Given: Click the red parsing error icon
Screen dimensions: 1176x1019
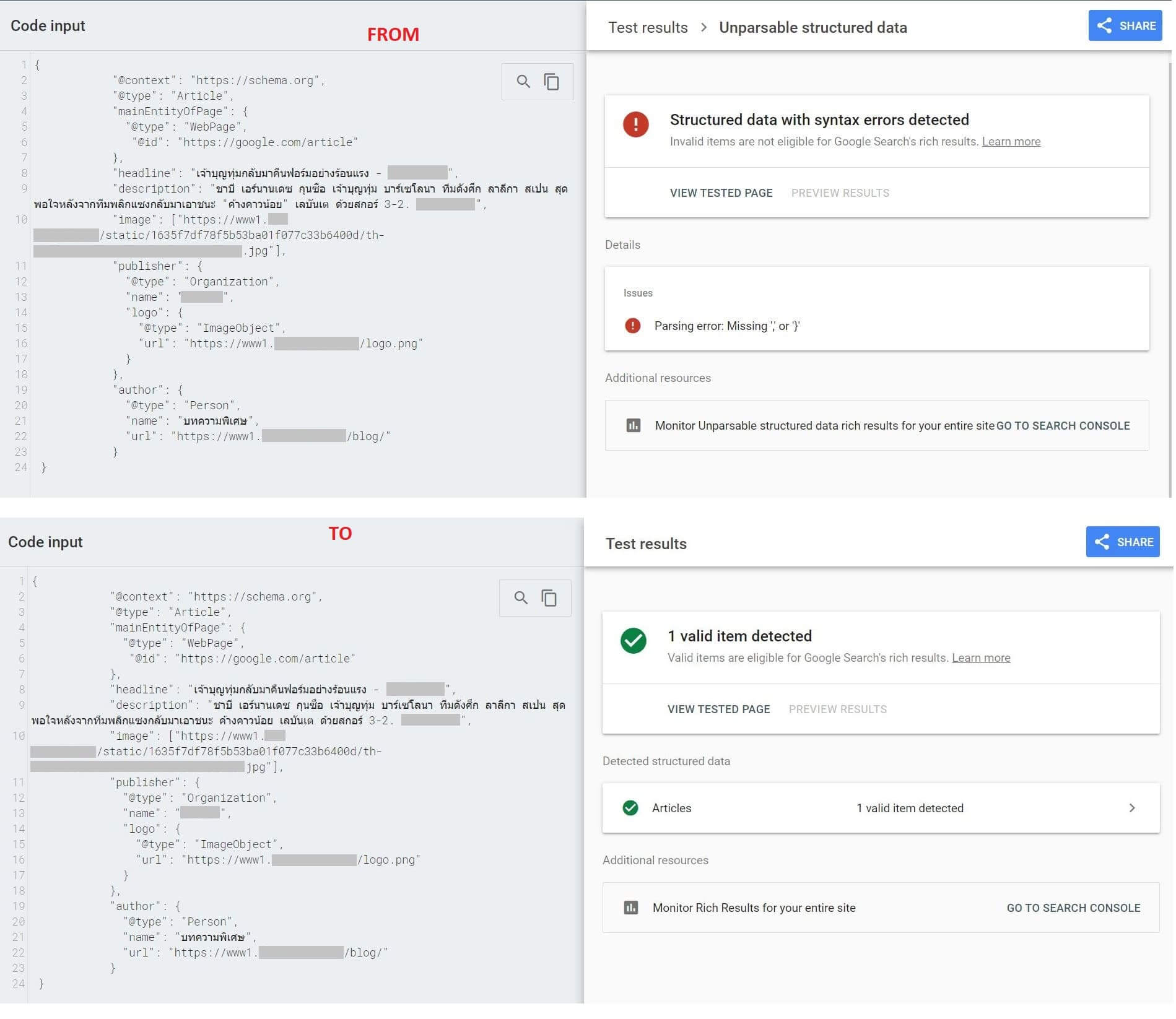Looking at the screenshot, I should (632, 326).
